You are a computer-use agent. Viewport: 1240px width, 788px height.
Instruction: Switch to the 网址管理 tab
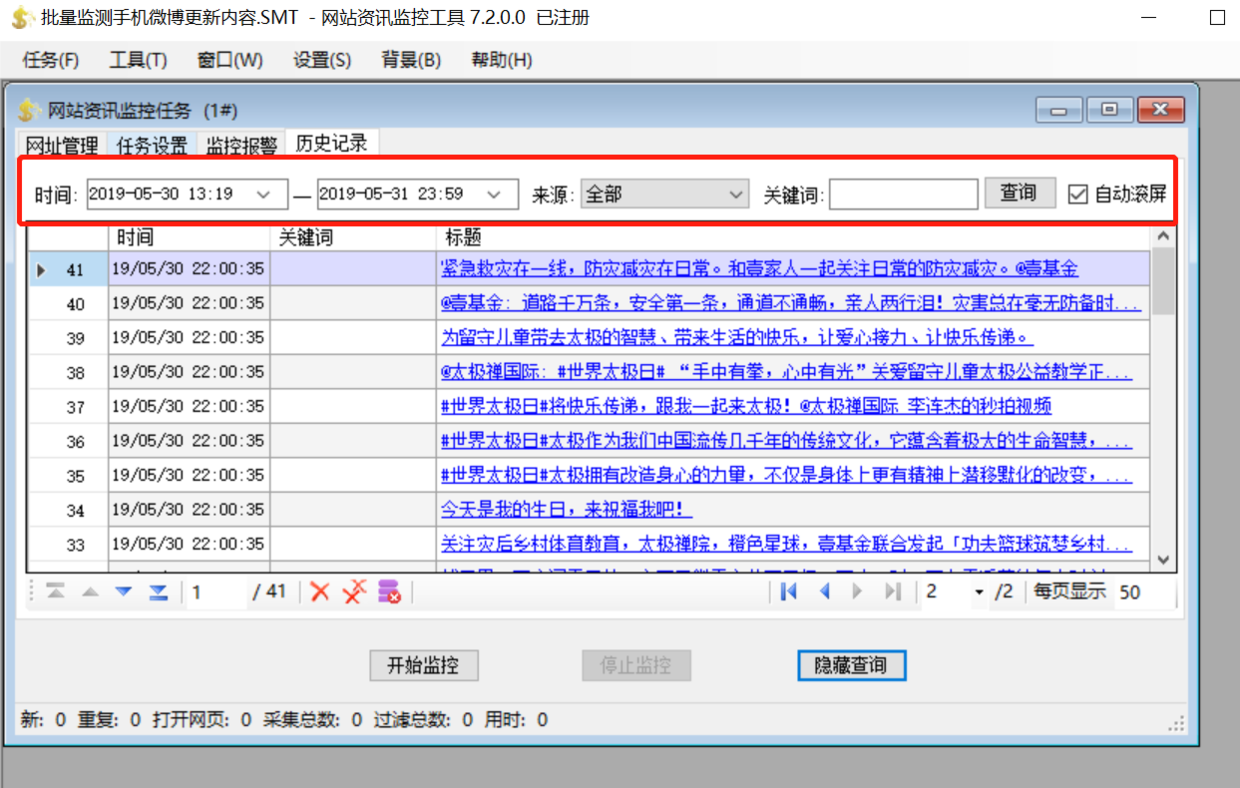coord(62,146)
